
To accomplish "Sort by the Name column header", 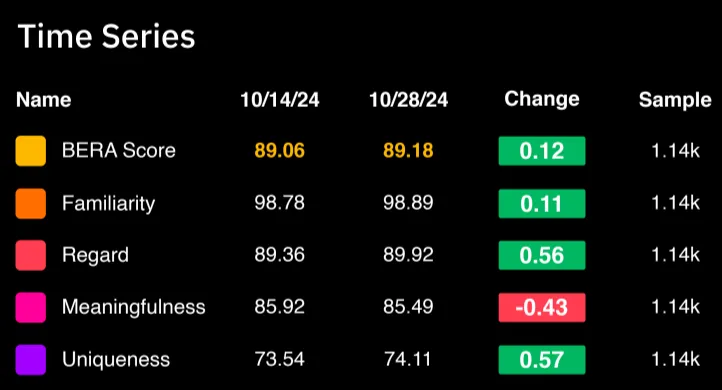I will click(x=44, y=99).
